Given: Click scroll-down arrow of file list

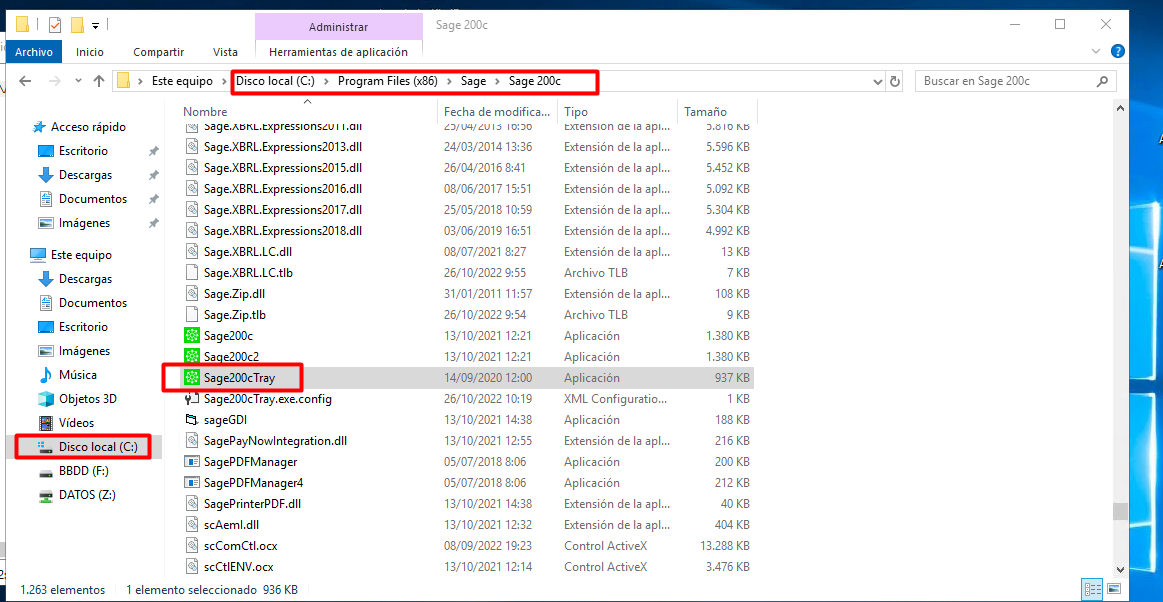Looking at the screenshot, I should 1119,570.
